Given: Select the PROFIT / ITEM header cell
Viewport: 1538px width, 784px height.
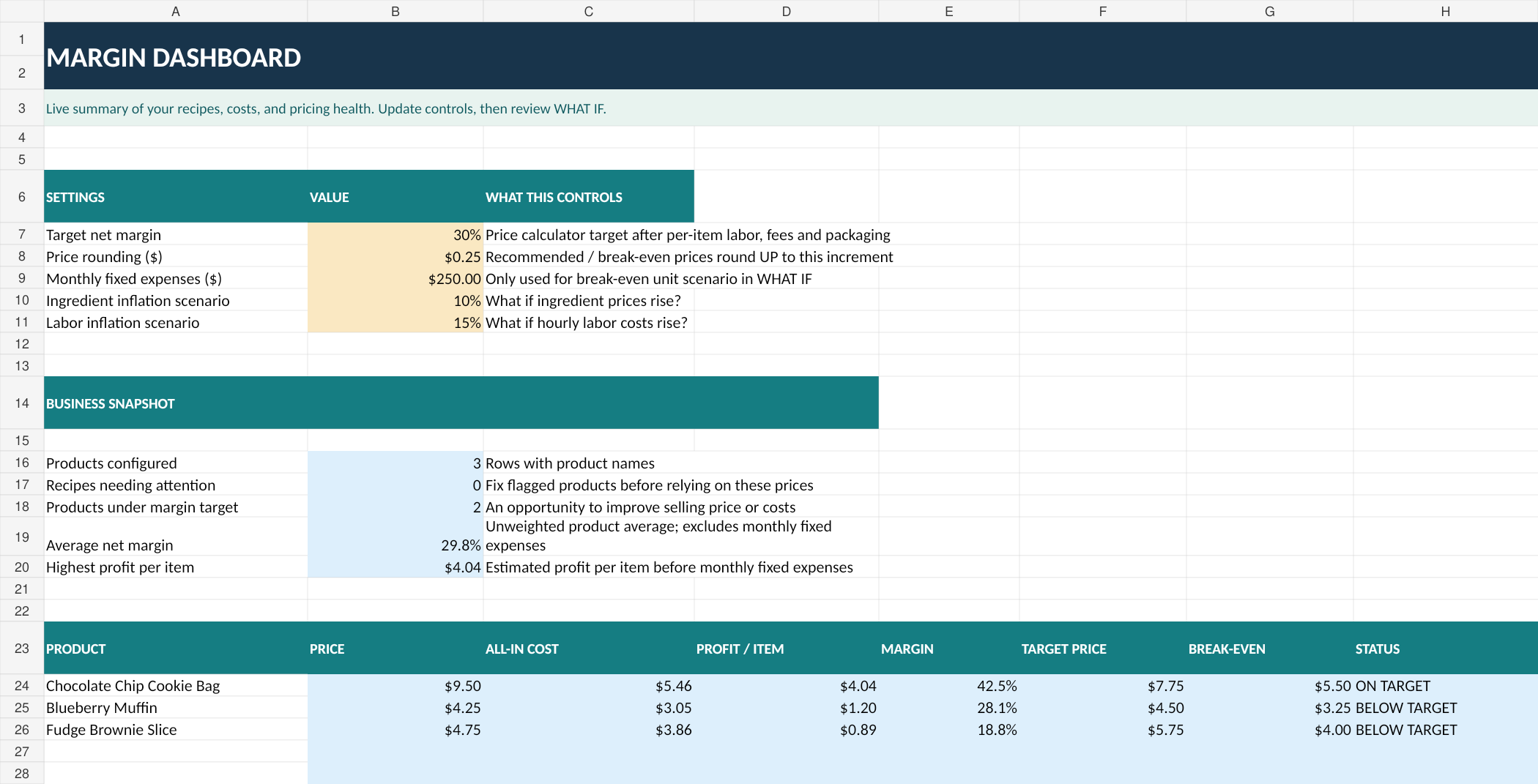Looking at the screenshot, I should [x=787, y=649].
